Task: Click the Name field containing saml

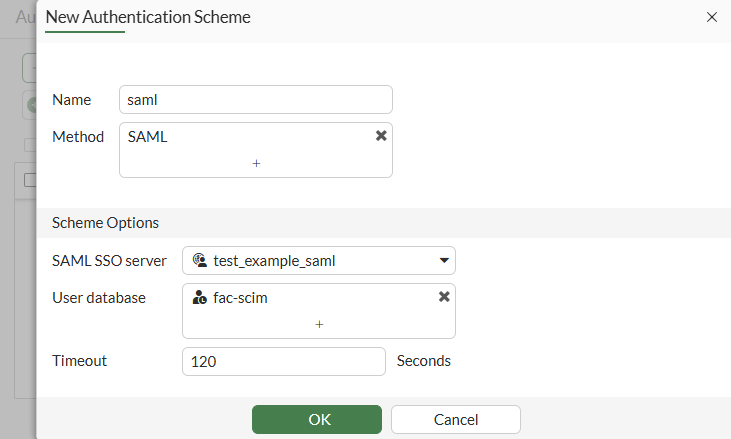Action: 255,100
